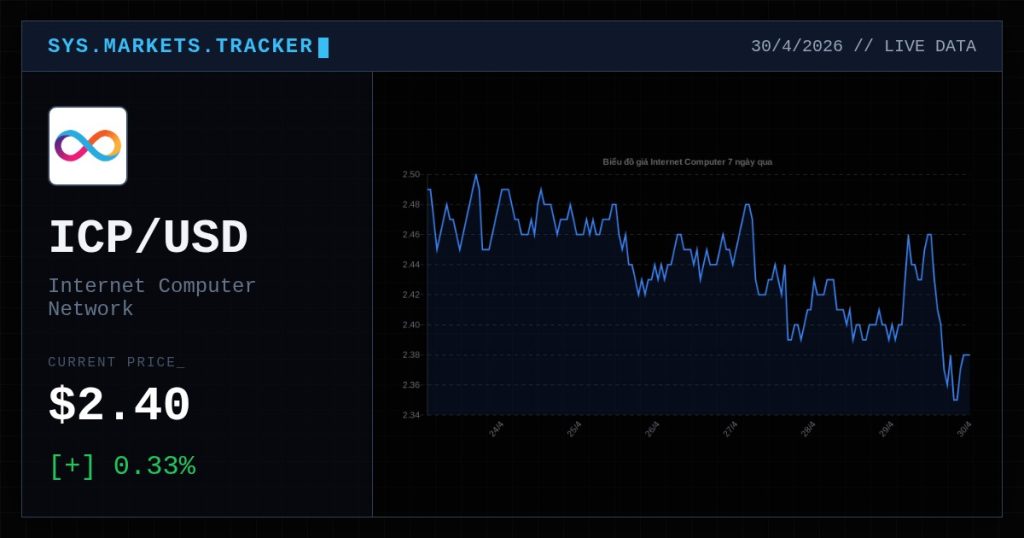
Task: Click the lowest dip near 2.35 on chart
Action: click(955, 400)
